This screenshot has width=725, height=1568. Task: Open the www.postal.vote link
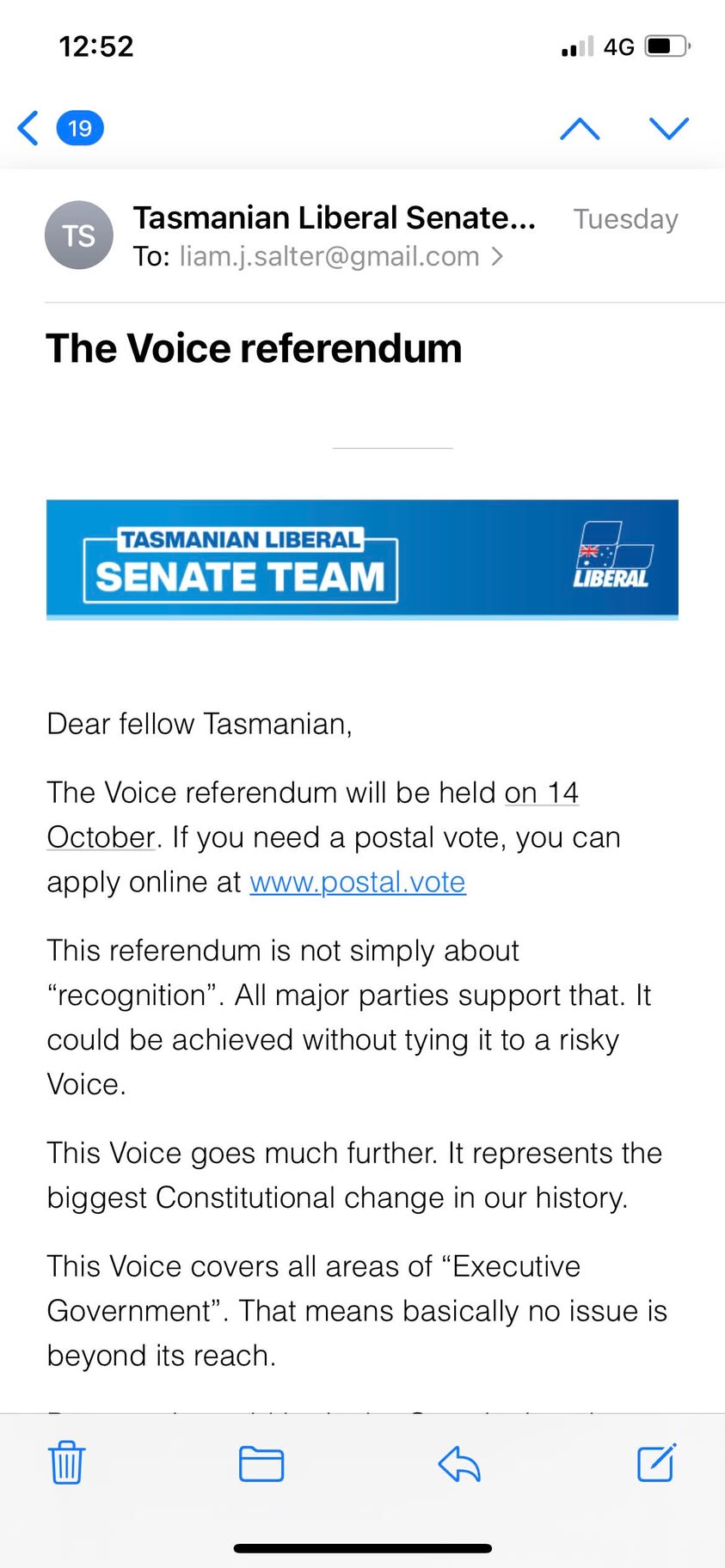358,882
